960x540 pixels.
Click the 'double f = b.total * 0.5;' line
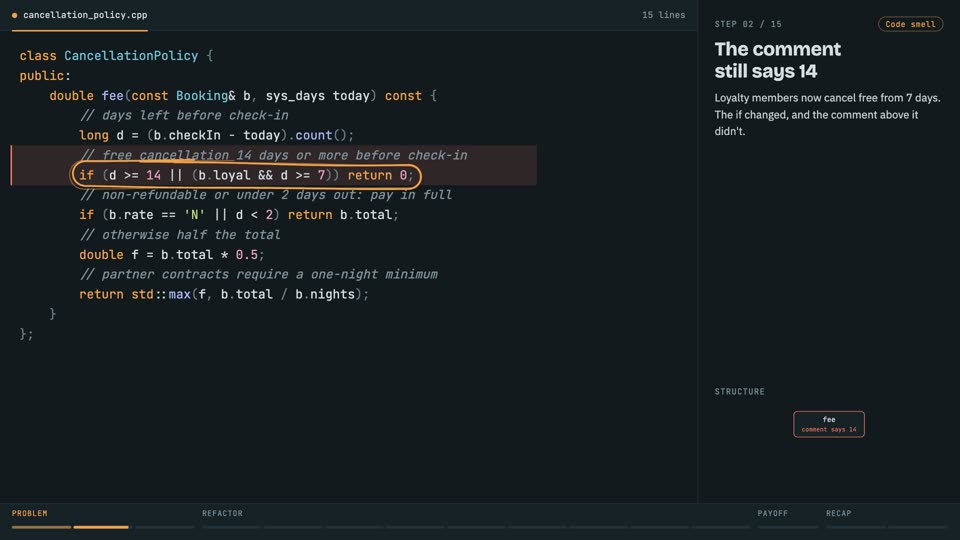click(171, 255)
